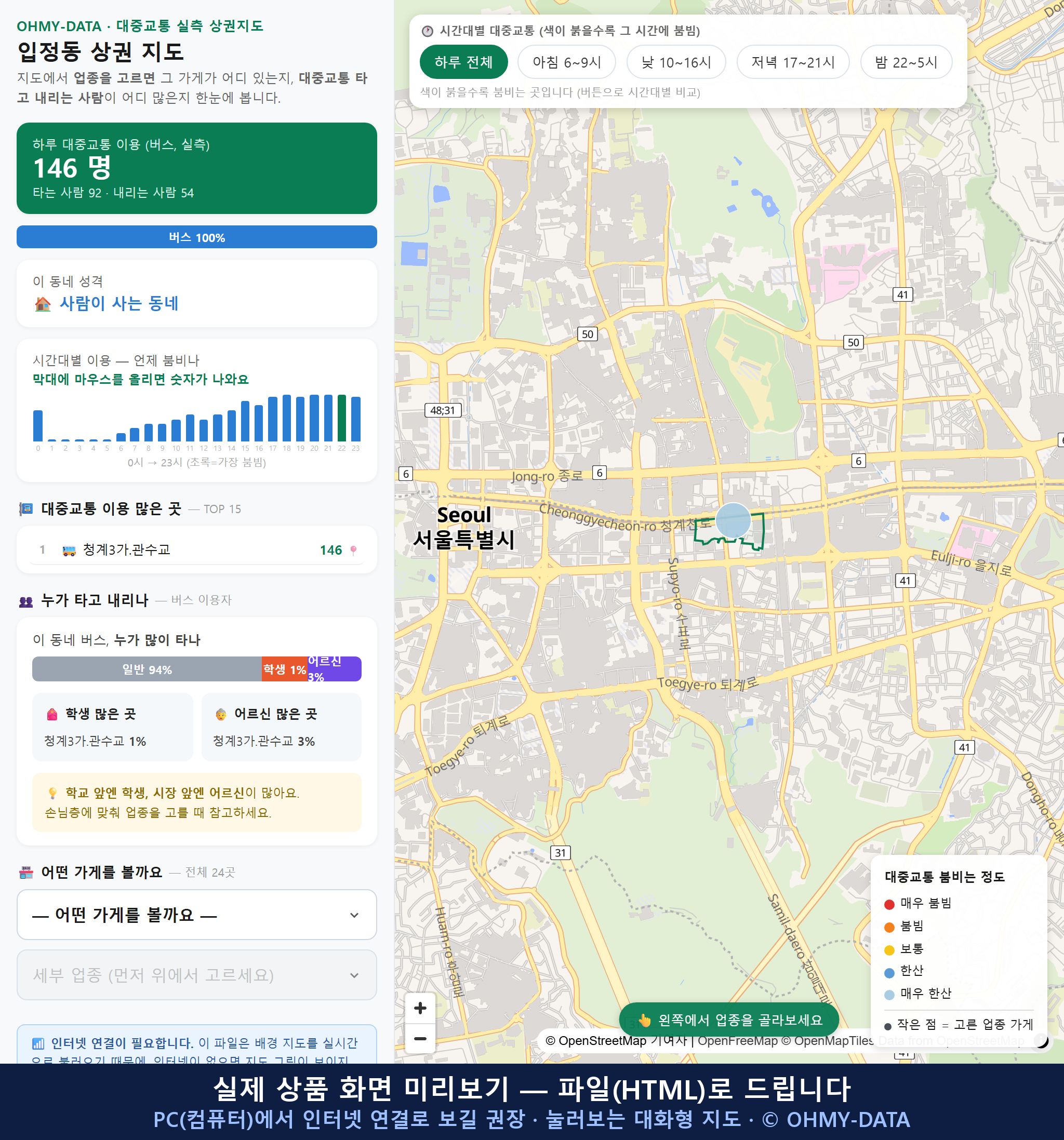This screenshot has width=1064, height=1140.
Task: Open the OpenStreetMap attribution link
Action: click(x=595, y=1041)
